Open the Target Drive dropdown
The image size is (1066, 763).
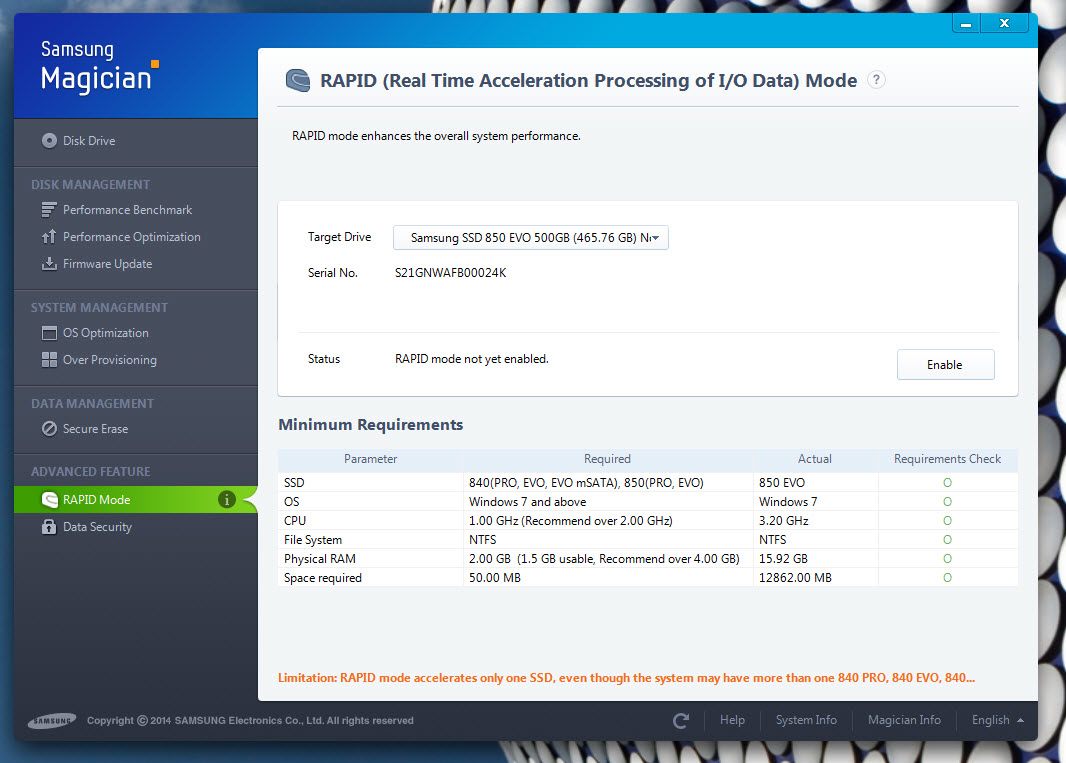[531, 238]
